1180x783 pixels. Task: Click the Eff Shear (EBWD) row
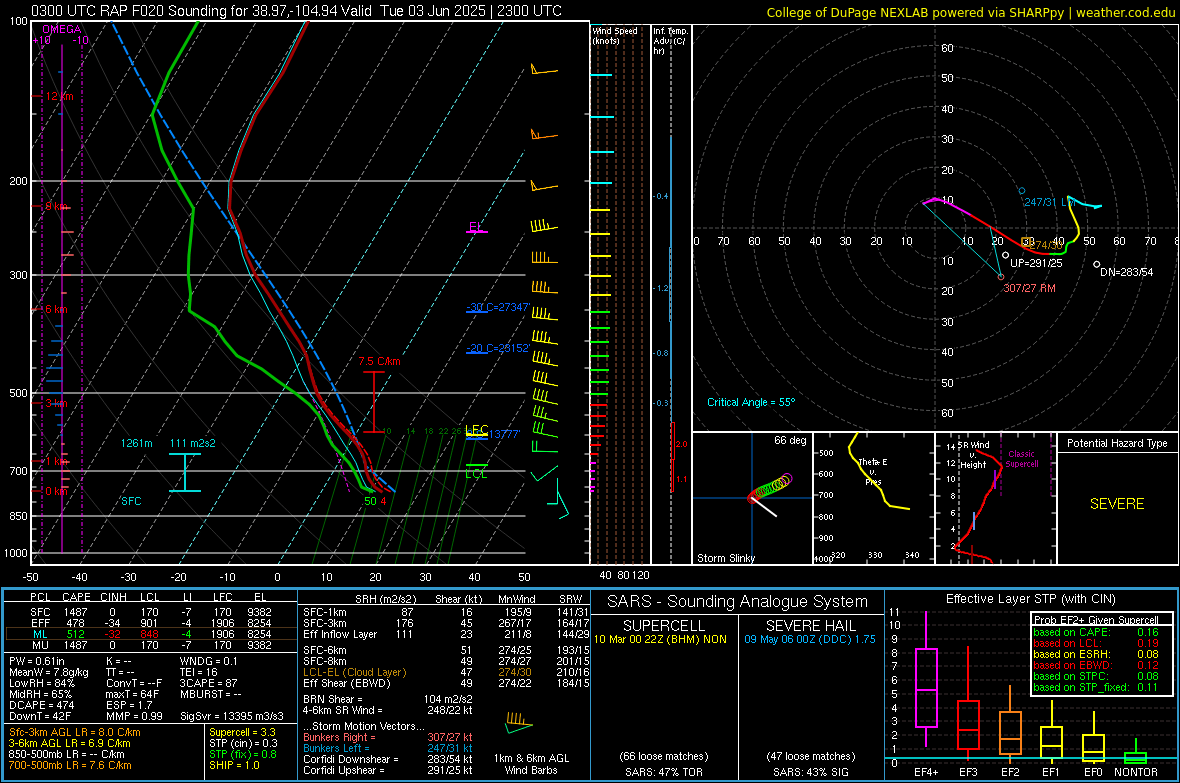pyautogui.click(x=446, y=684)
